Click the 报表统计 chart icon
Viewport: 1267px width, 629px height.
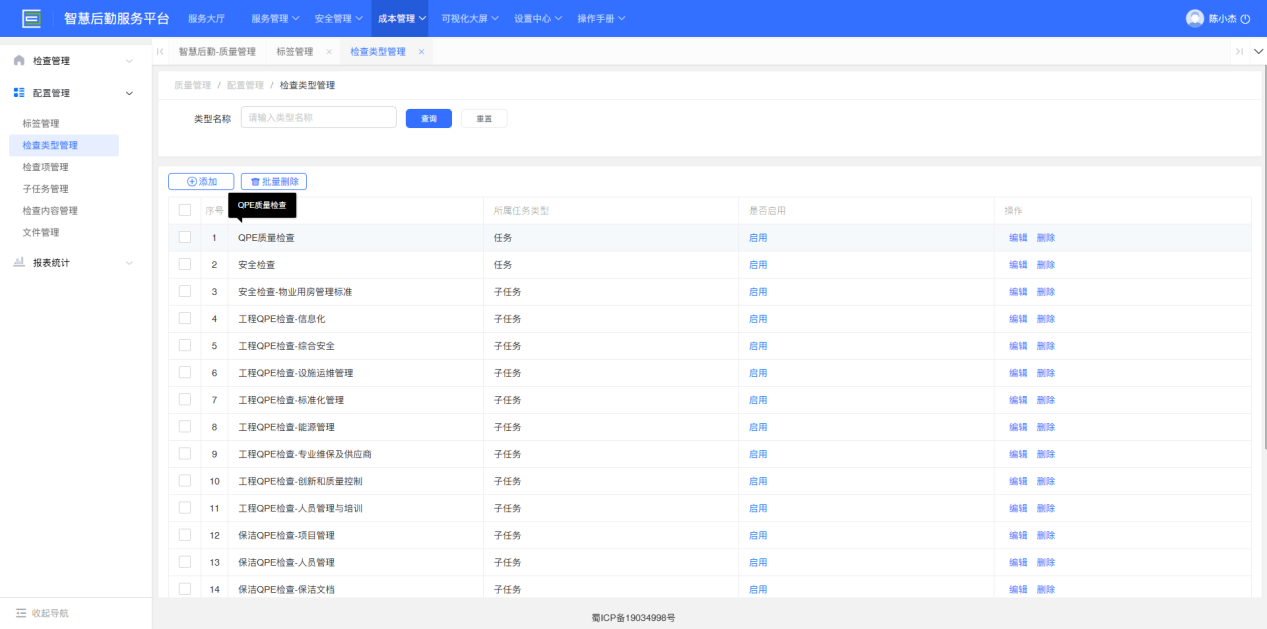pyautogui.click(x=19, y=263)
